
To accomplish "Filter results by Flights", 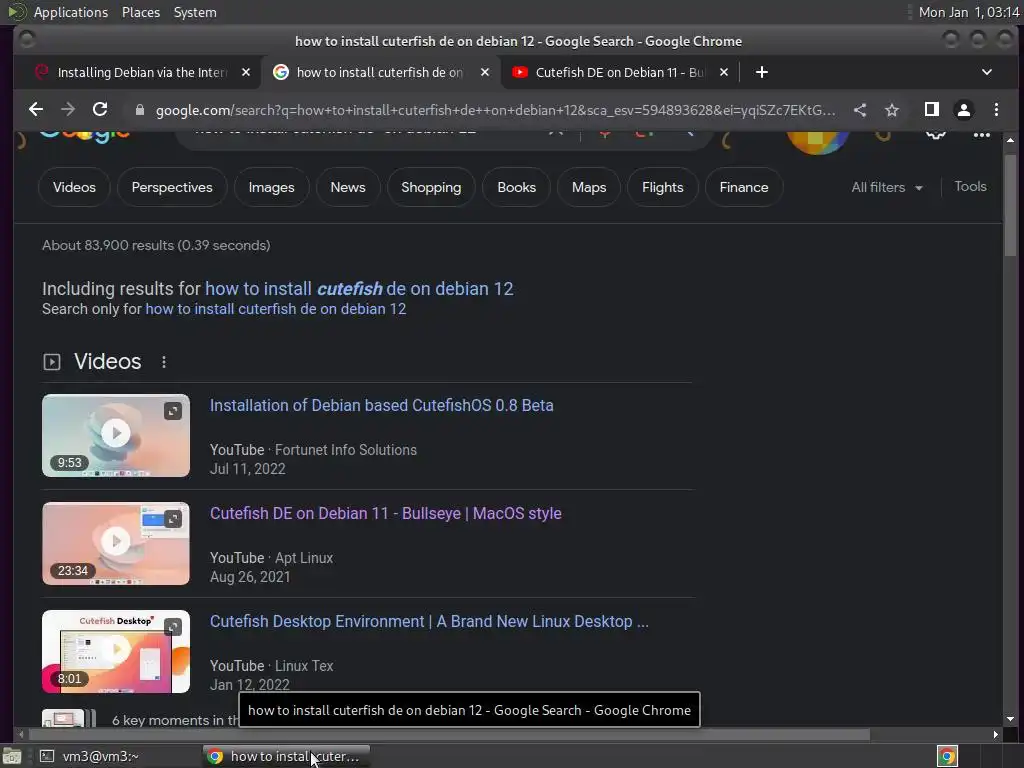I will (663, 187).
